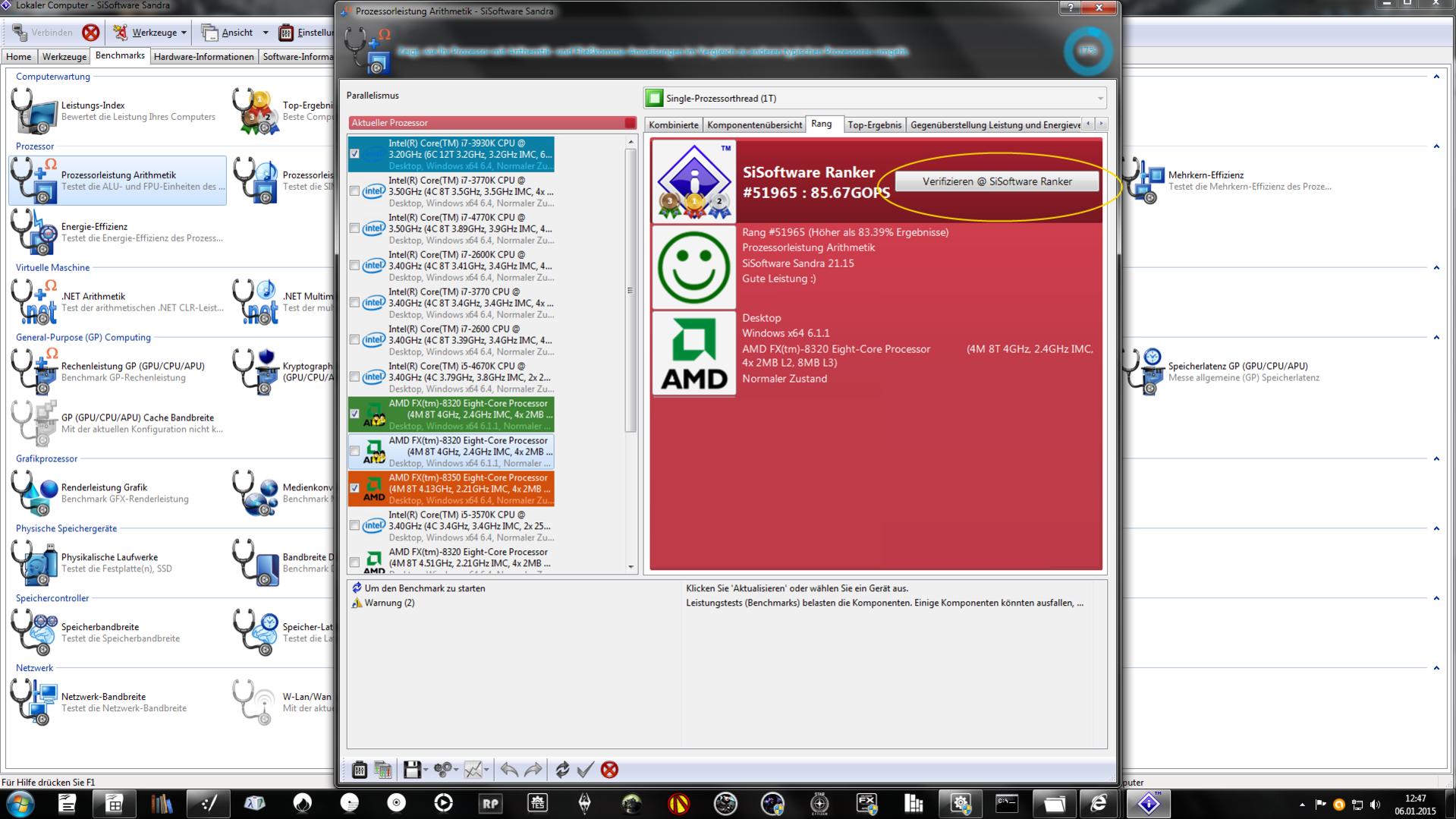1456x819 pixels.
Task: Switch to the Komponentenübersicht tab
Action: point(755,125)
